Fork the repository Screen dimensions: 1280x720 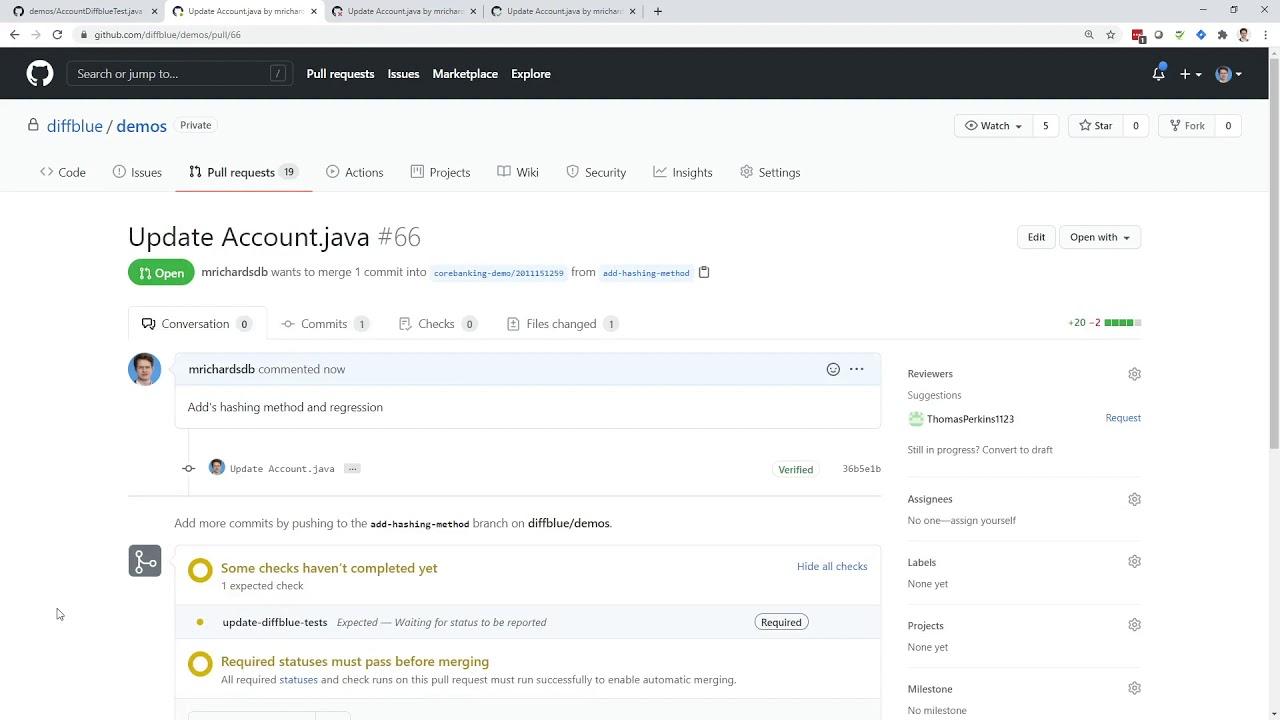click(1186, 126)
